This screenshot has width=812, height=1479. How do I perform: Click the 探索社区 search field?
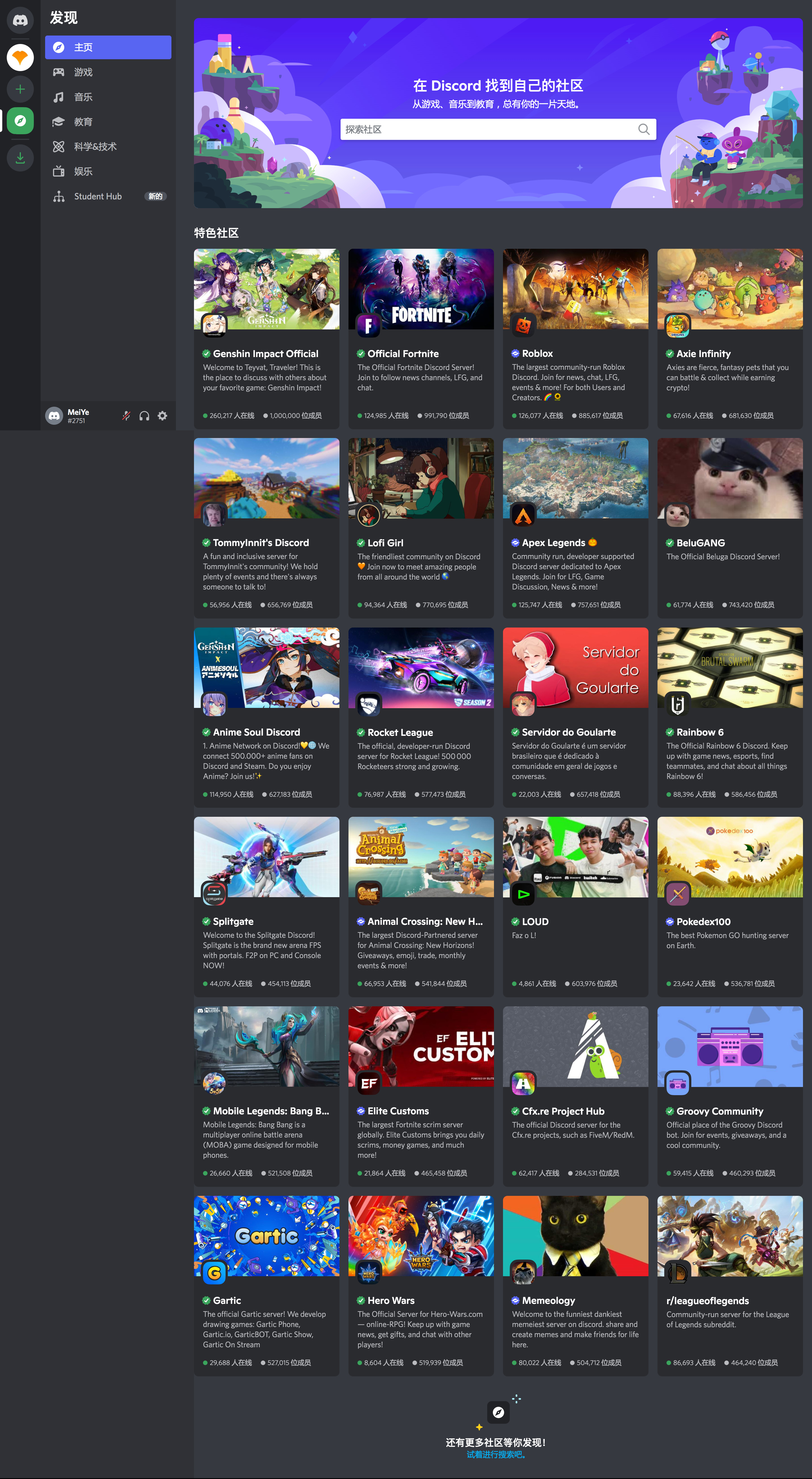[498, 129]
